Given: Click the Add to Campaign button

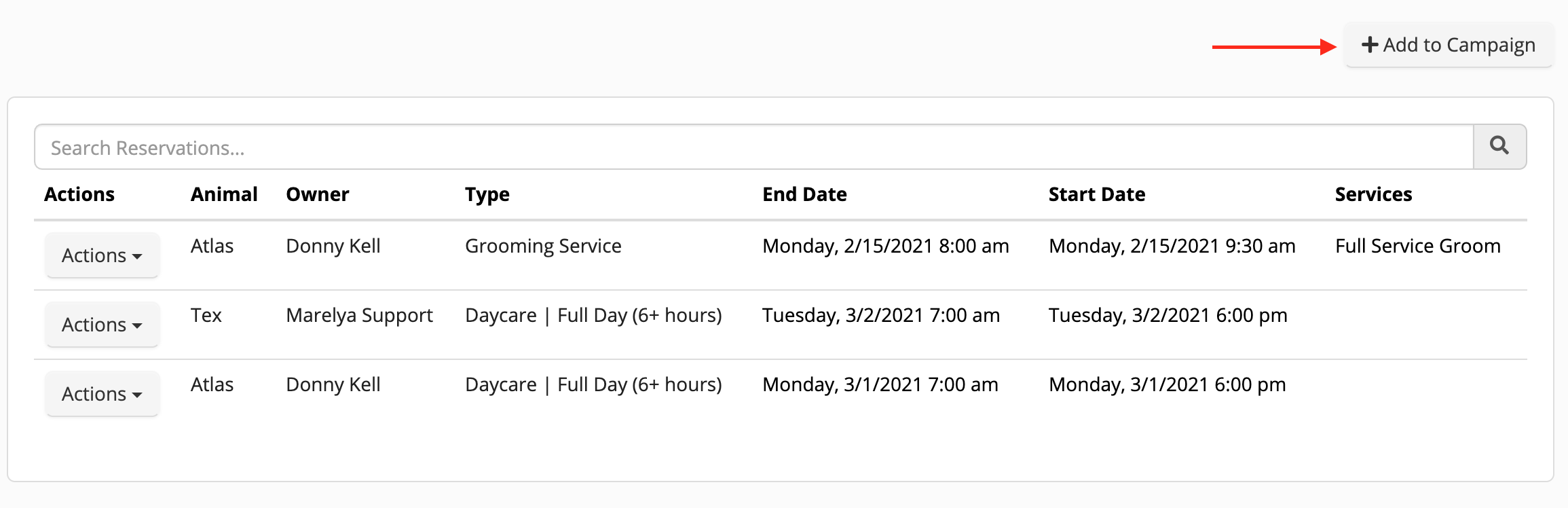Looking at the screenshot, I should [1448, 45].
